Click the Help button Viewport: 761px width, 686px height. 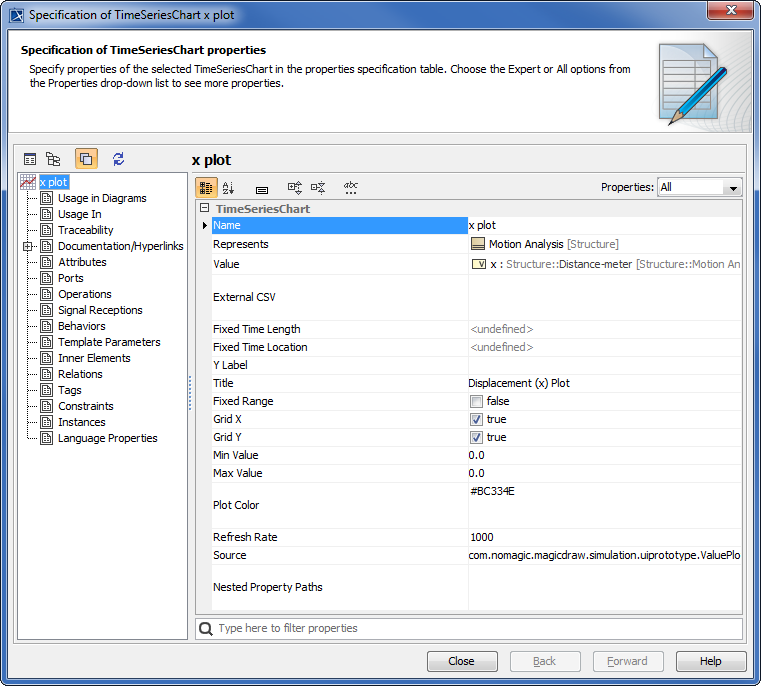coord(710,661)
